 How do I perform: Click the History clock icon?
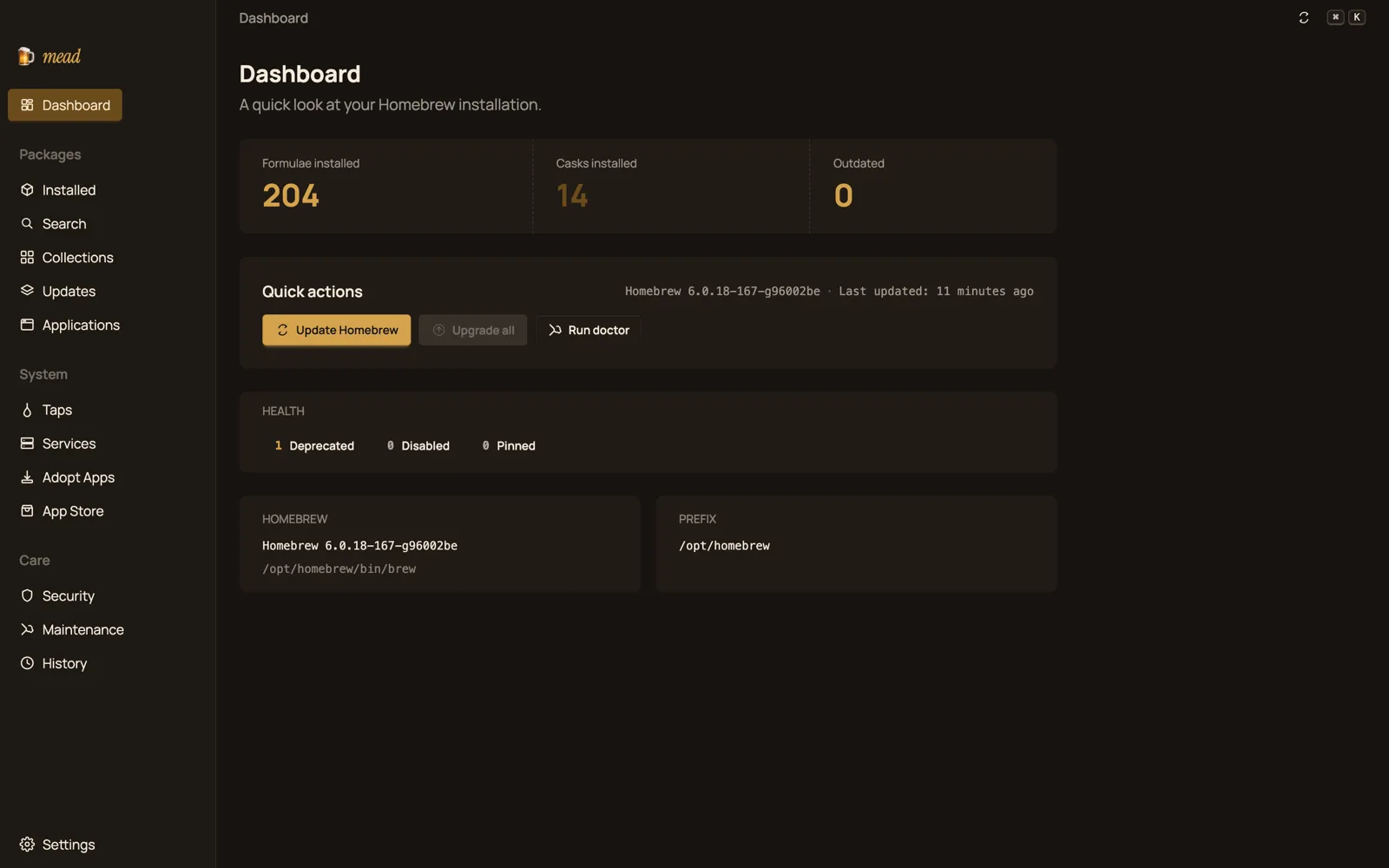click(27, 663)
